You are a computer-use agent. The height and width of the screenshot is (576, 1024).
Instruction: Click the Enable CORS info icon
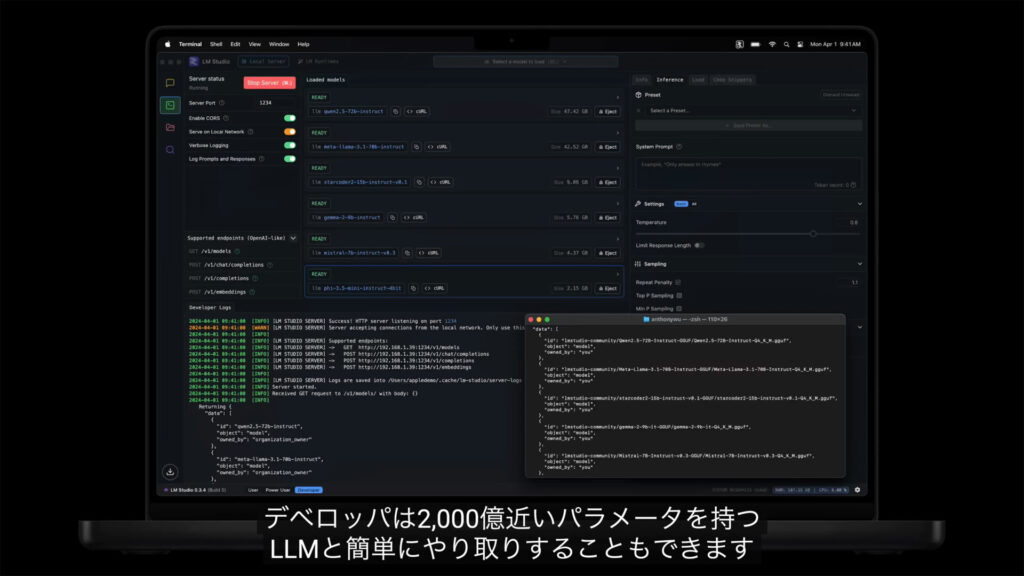coord(226,118)
